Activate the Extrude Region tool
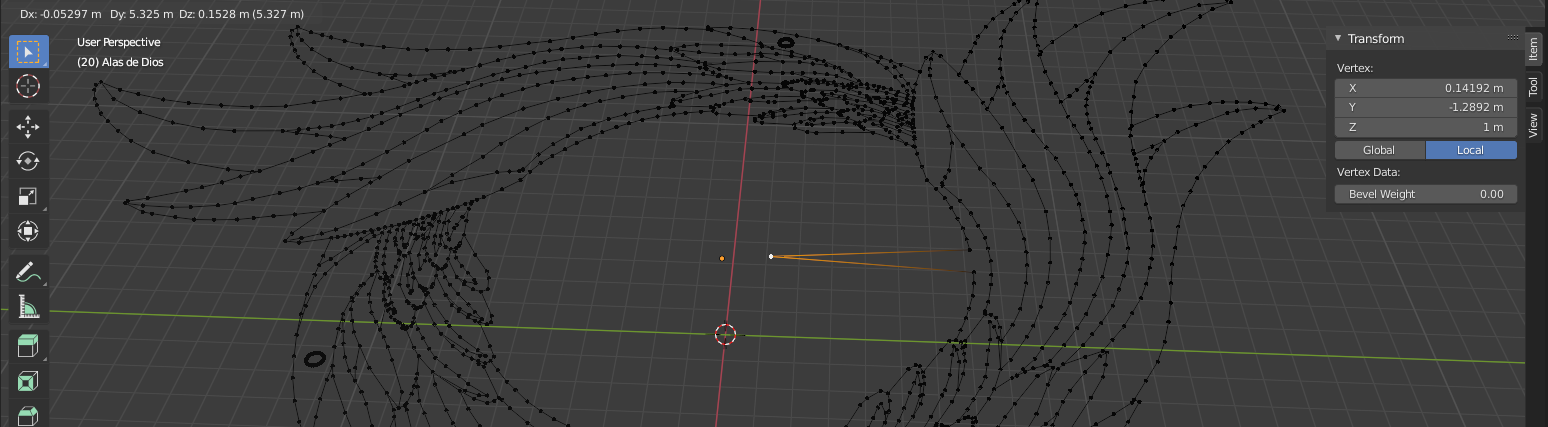The width and height of the screenshot is (1548, 427). (28, 346)
